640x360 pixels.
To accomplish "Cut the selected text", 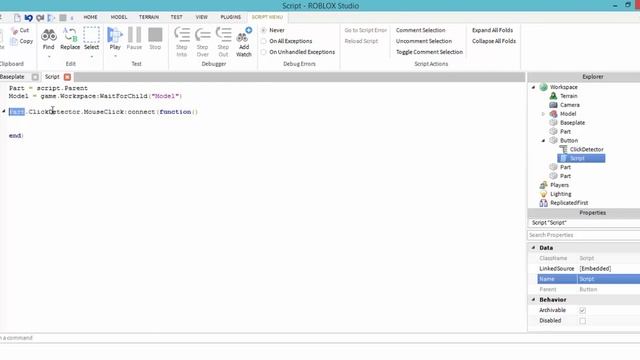I will point(20,31).
